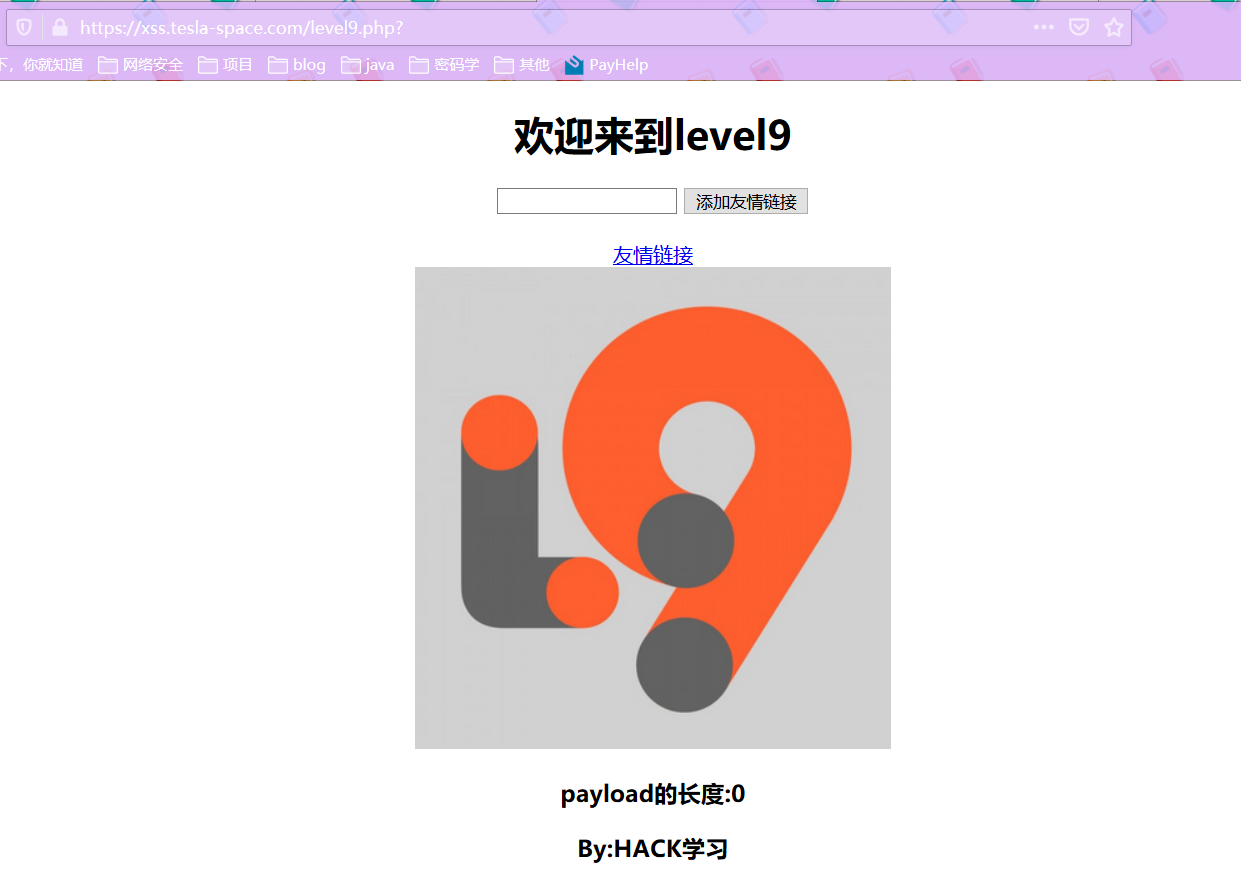Open the java bookmarks folder
This screenshot has height=891, width=1241.
coord(368,65)
